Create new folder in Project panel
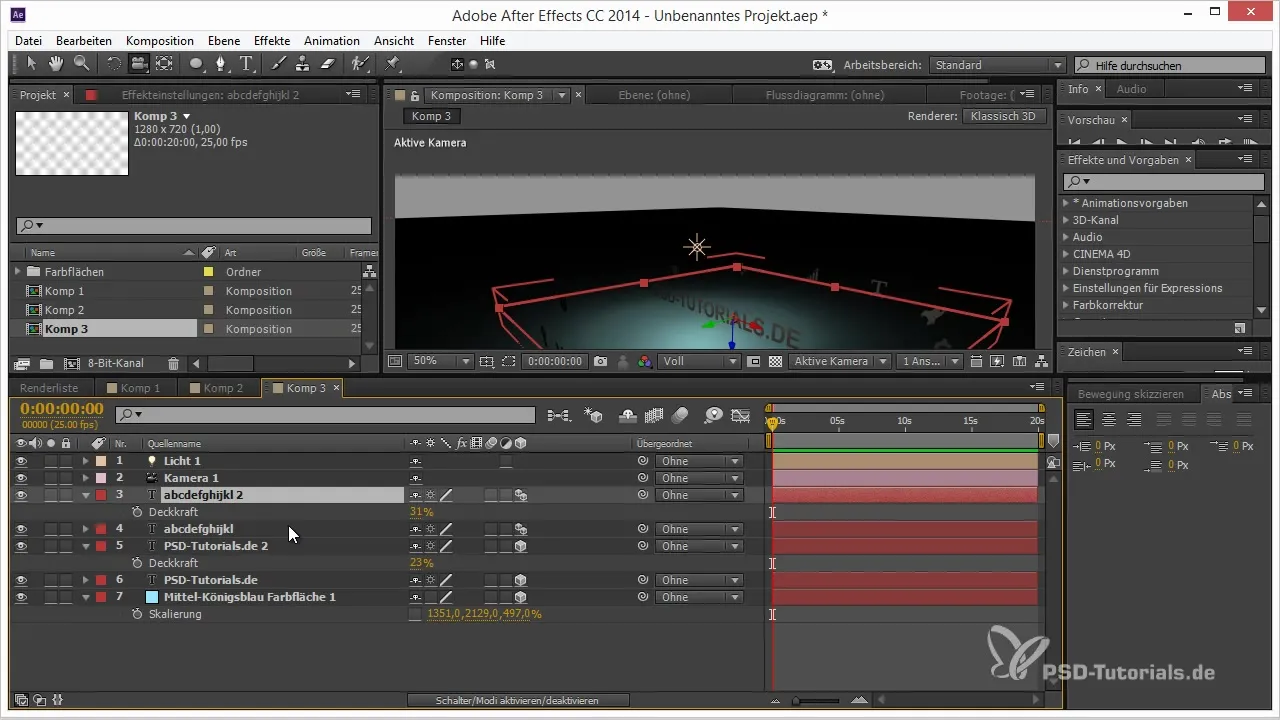The width and height of the screenshot is (1280, 720). click(x=47, y=364)
